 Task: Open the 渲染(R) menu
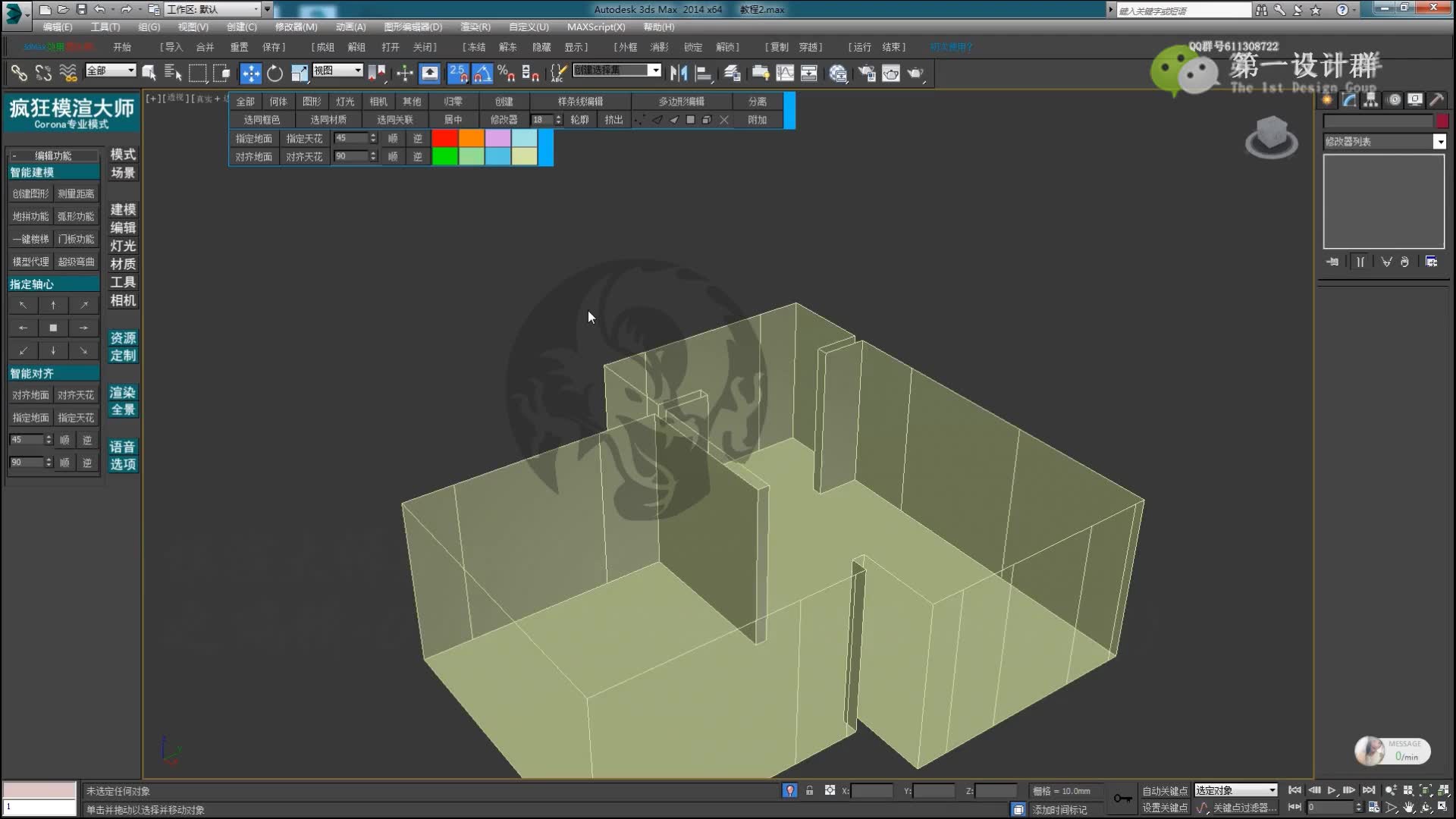pyautogui.click(x=475, y=27)
